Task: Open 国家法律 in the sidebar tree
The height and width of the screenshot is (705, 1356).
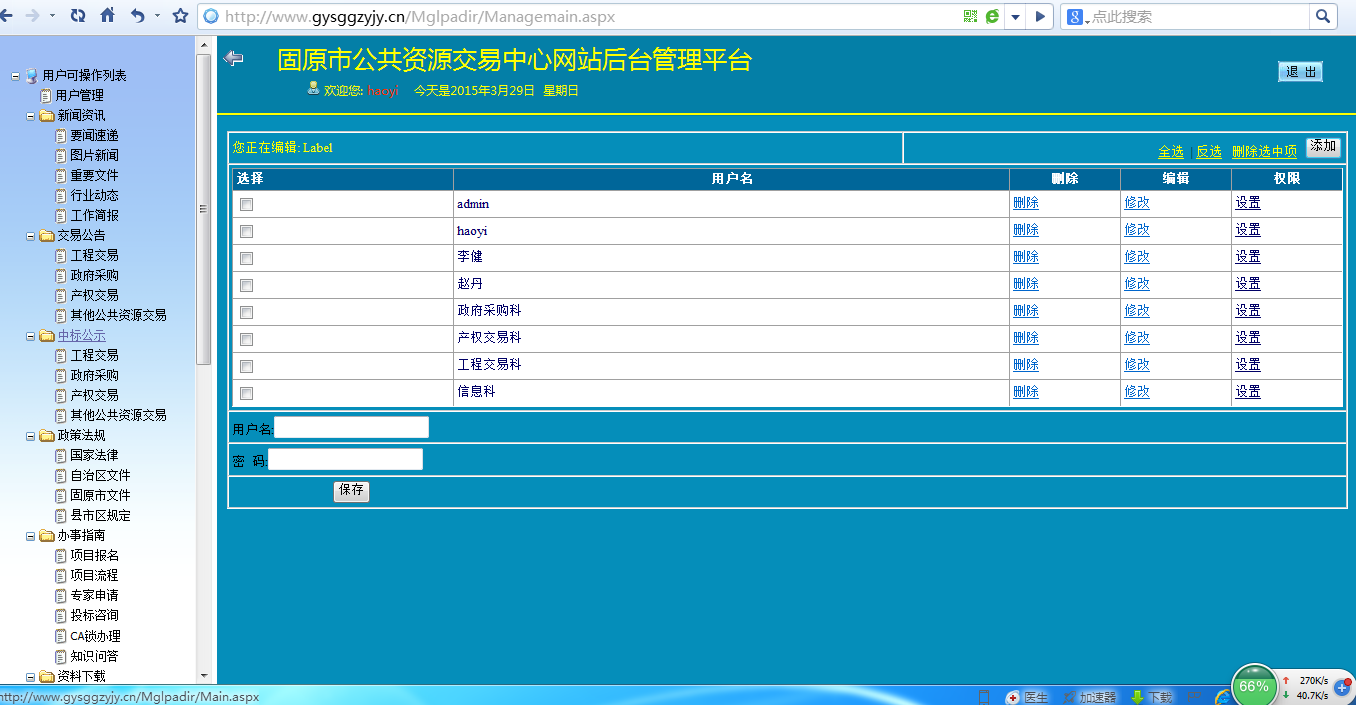Action: 94,455
